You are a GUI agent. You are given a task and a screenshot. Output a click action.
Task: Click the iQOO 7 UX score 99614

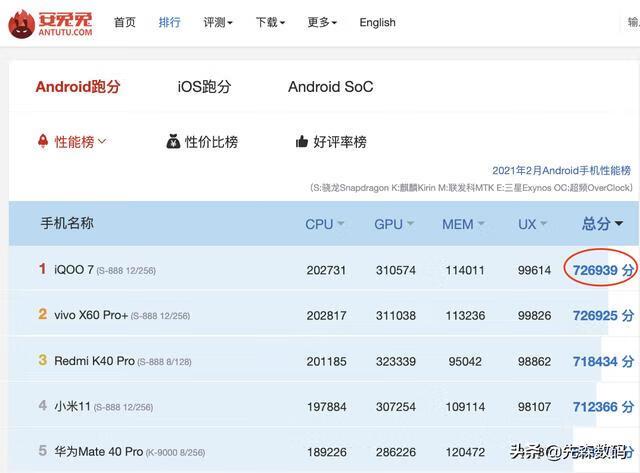pyautogui.click(x=534, y=270)
